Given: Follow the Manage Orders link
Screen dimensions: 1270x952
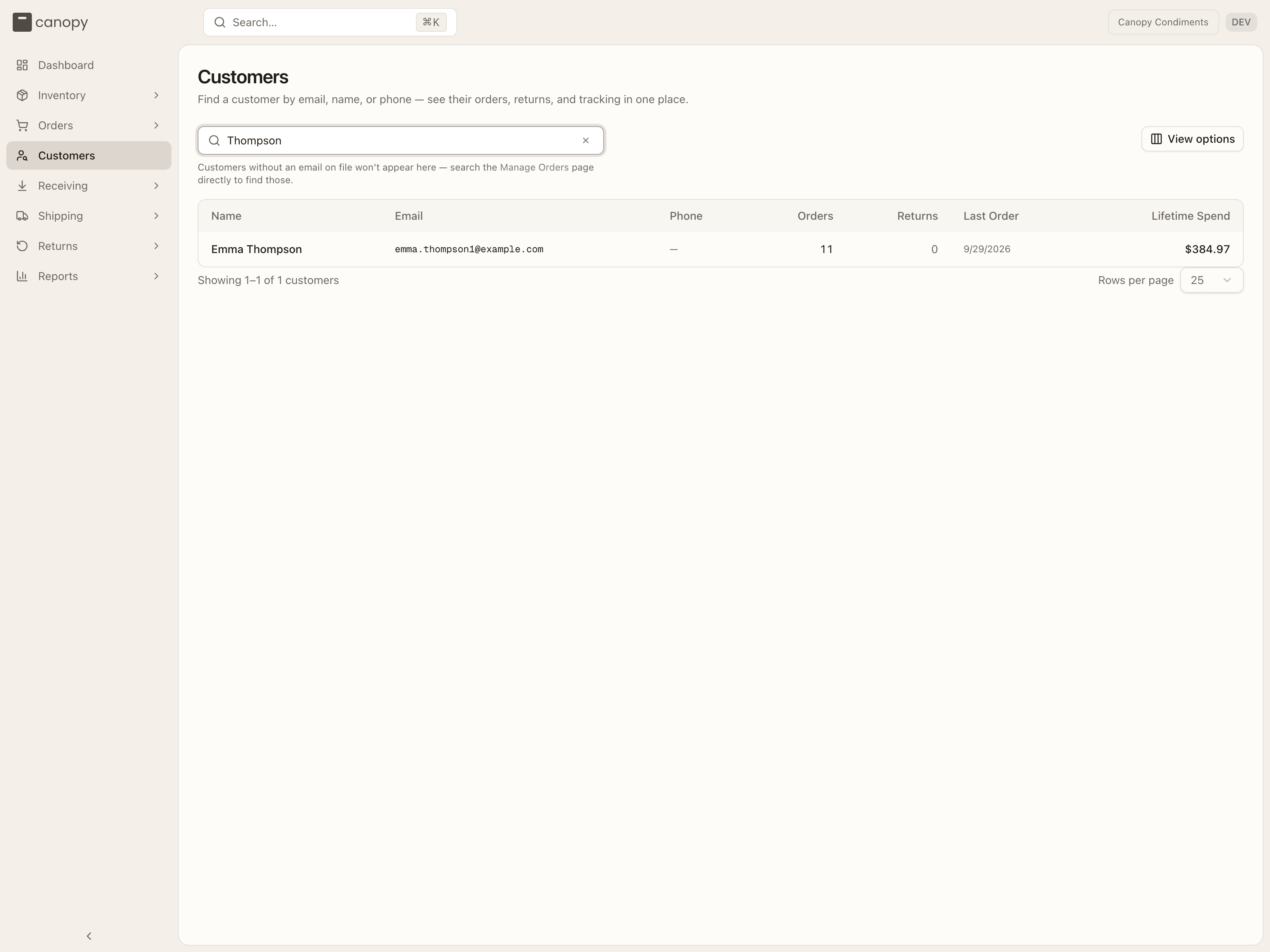Looking at the screenshot, I should tap(534, 167).
